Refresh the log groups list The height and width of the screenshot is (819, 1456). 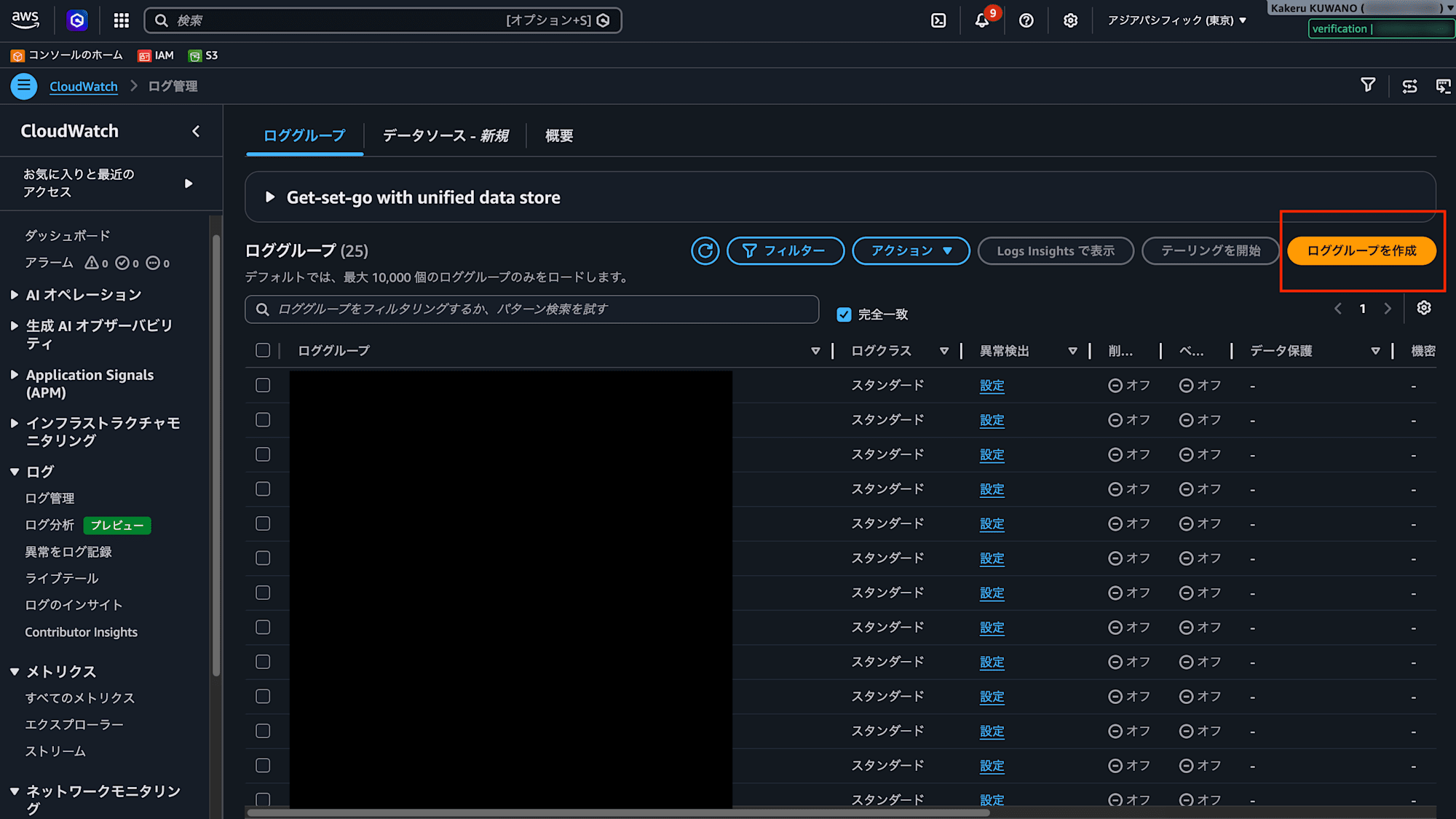(x=705, y=250)
